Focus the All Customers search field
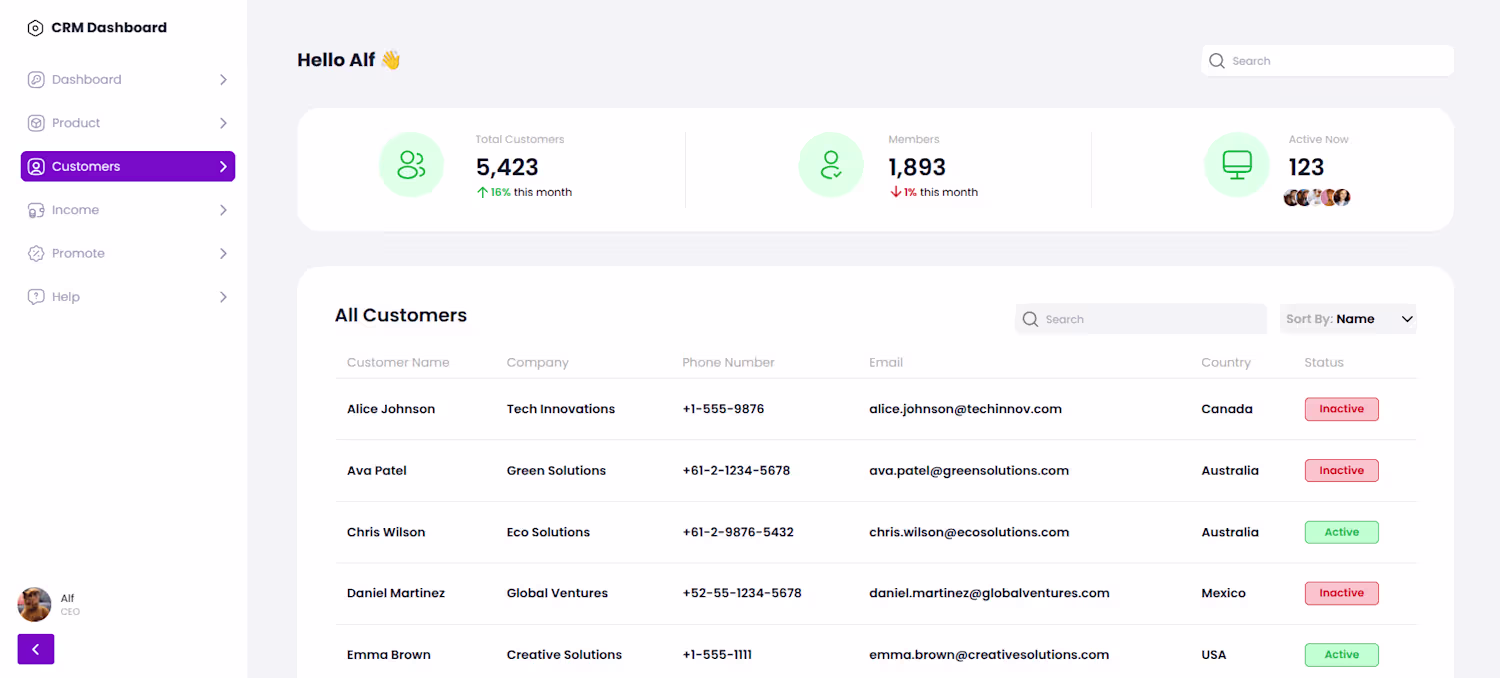The height and width of the screenshot is (678, 1500). [x=1141, y=319]
